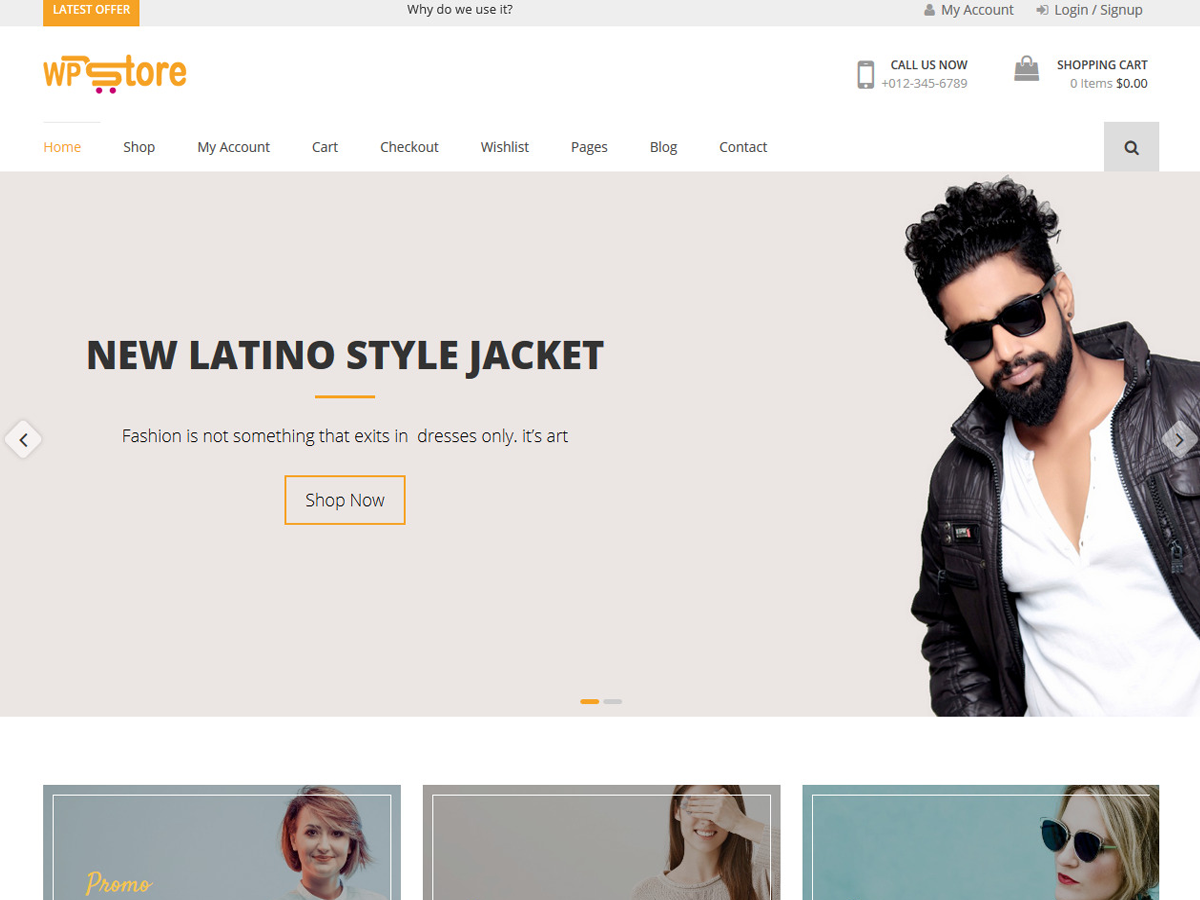1200x900 pixels.
Task: Open the Wishlist navigation item
Action: 504,146
